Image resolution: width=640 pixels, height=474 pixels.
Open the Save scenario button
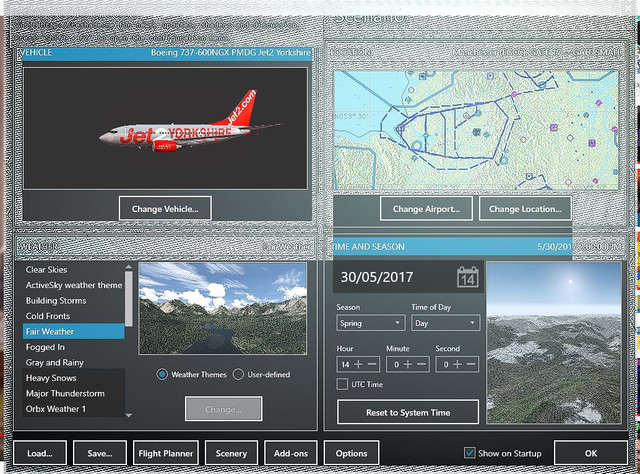pos(100,453)
